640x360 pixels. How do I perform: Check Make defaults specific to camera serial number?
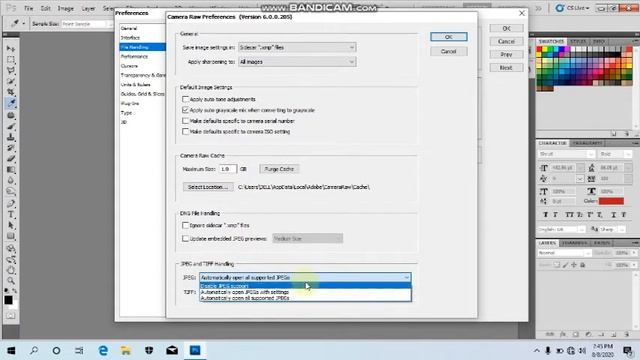point(185,121)
